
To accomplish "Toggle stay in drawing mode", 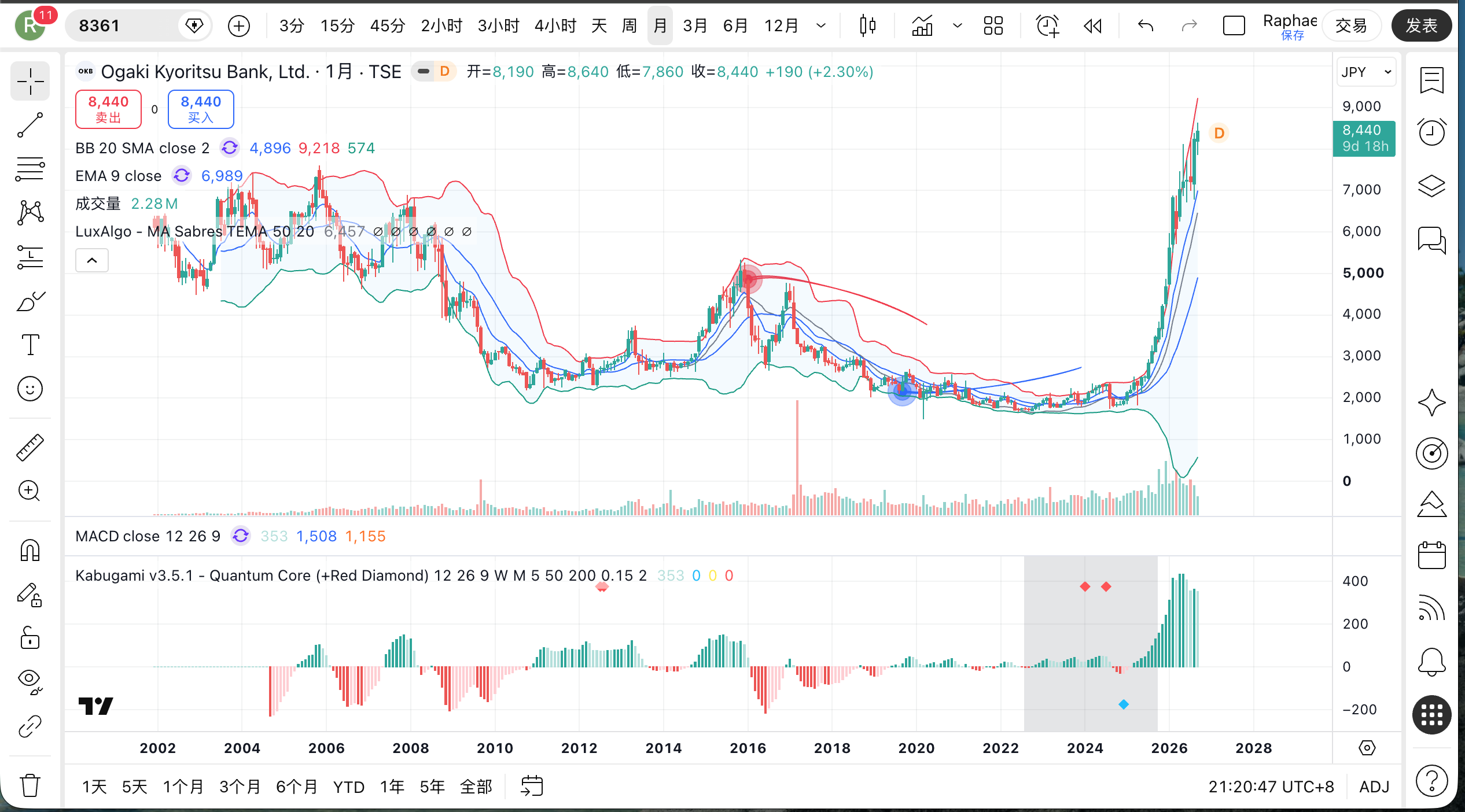I will click(30, 595).
